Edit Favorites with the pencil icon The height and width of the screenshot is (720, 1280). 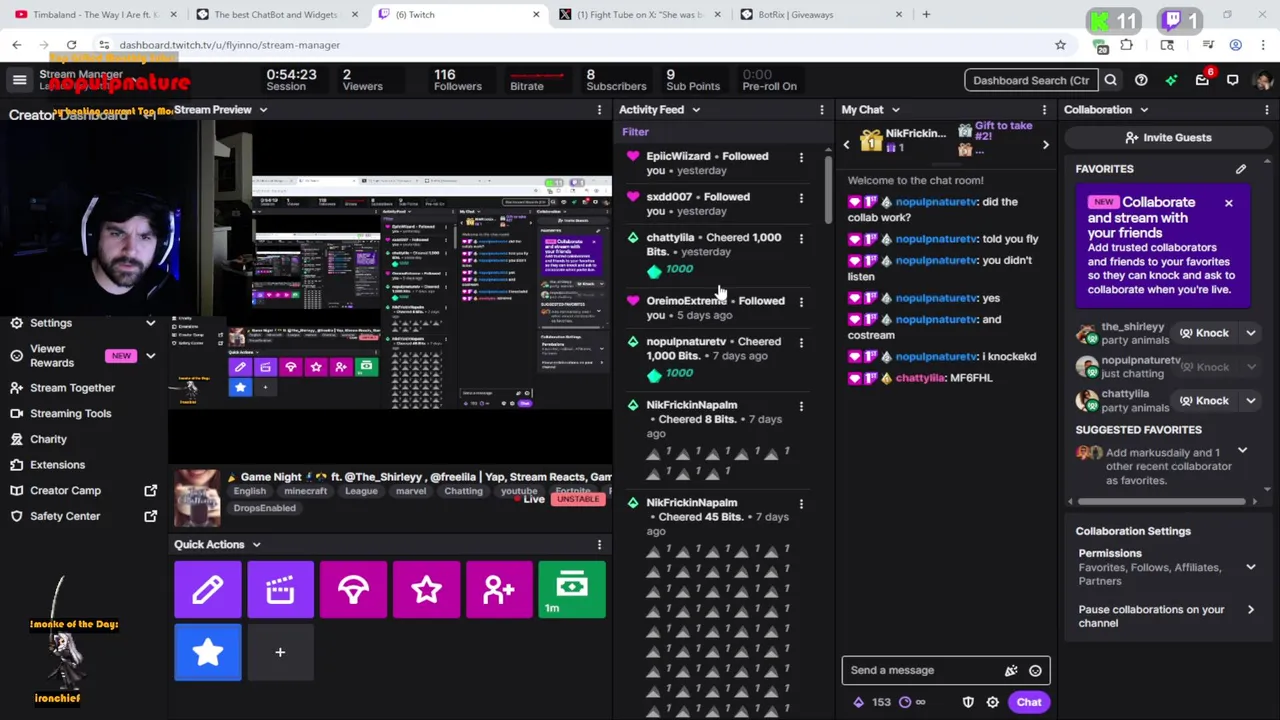coord(1241,169)
